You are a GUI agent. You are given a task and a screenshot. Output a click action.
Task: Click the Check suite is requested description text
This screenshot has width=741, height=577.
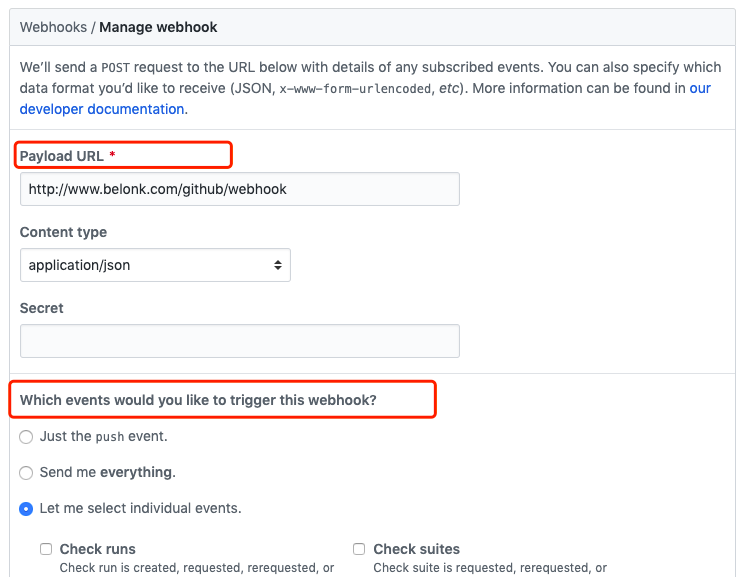pos(490,568)
